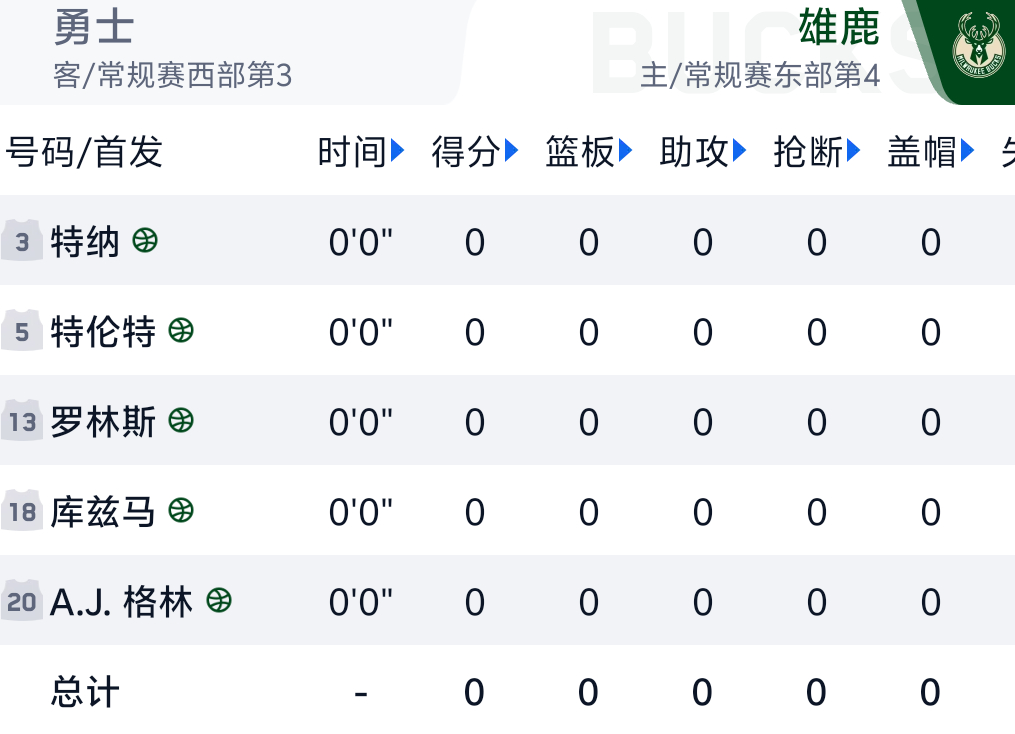
Task: Click the starter basketball icon beside A.J. 格林
Action: pos(220,601)
